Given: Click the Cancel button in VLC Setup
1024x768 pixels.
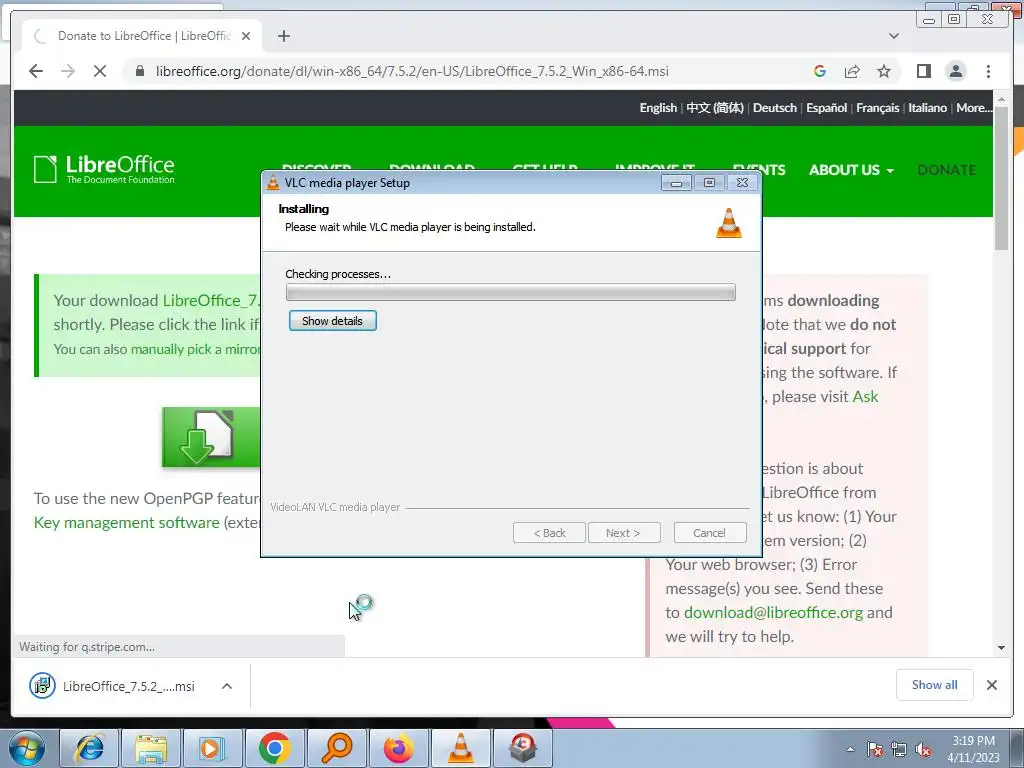Looking at the screenshot, I should click(x=709, y=533).
